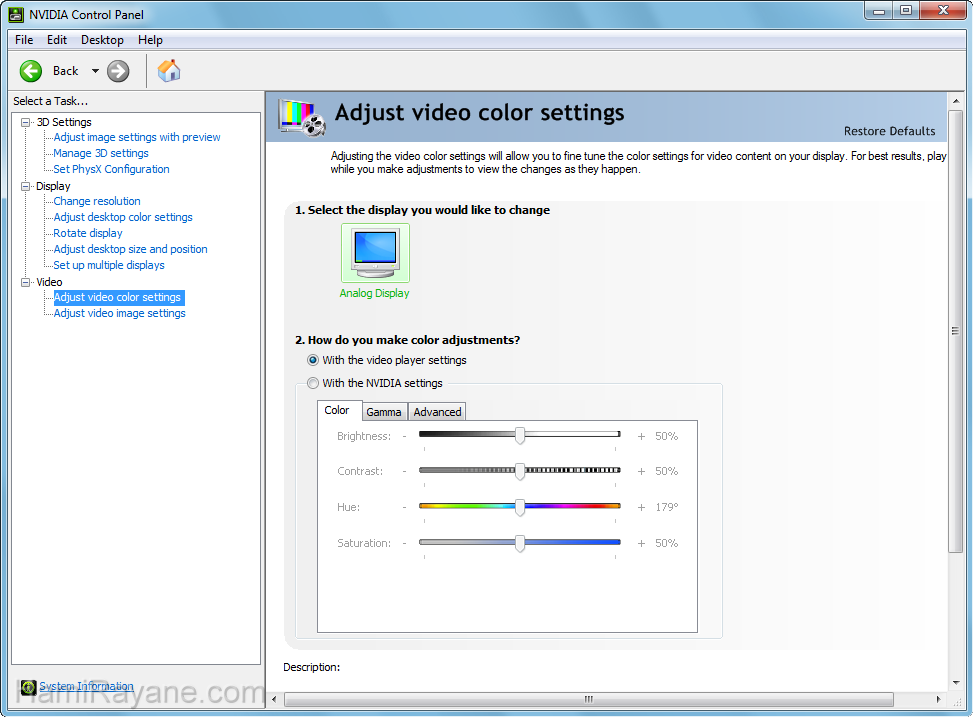The width and height of the screenshot is (973, 717).
Task: Open Set PhysX Configuration
Action: pyautogui.click(x=111, y=169)
